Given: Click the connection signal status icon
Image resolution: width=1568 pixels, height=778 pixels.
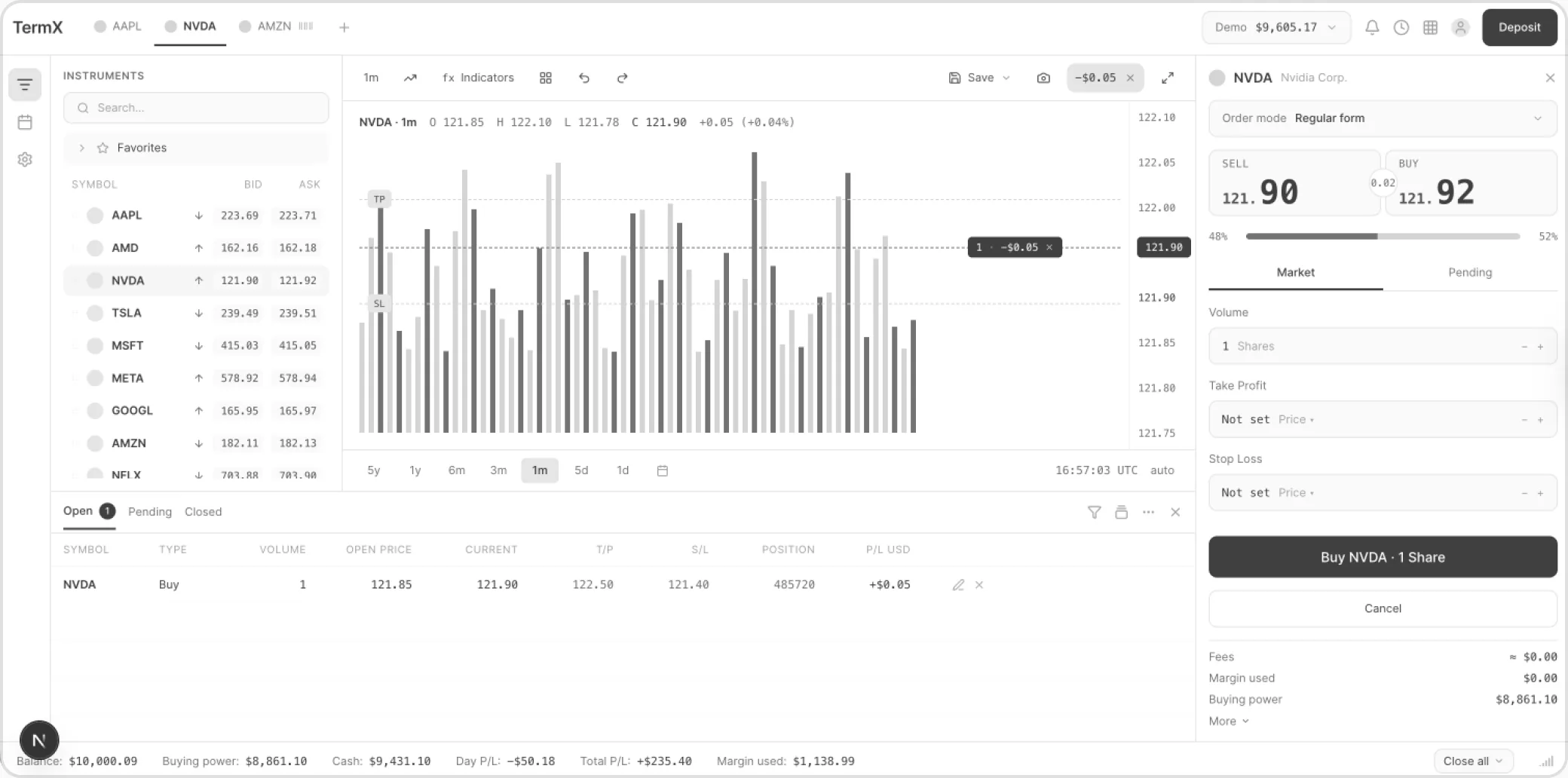Looking at the screenshot, I should 1547,761.
